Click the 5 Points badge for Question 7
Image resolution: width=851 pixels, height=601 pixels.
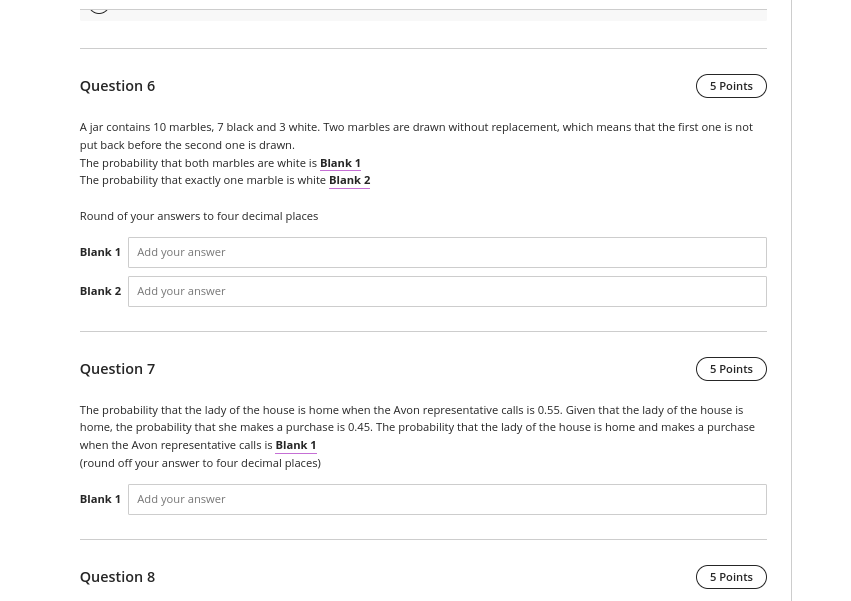pyautogui.click(x=731, y=369)
